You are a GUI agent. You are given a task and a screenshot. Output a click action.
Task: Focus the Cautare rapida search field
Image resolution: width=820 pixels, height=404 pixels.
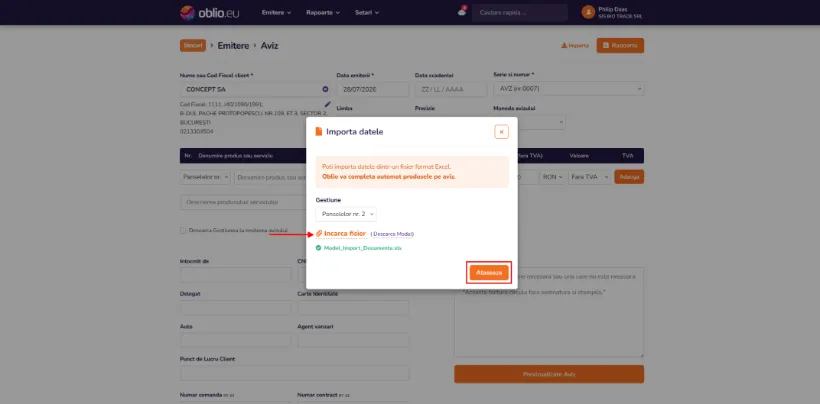pos(520,12)
